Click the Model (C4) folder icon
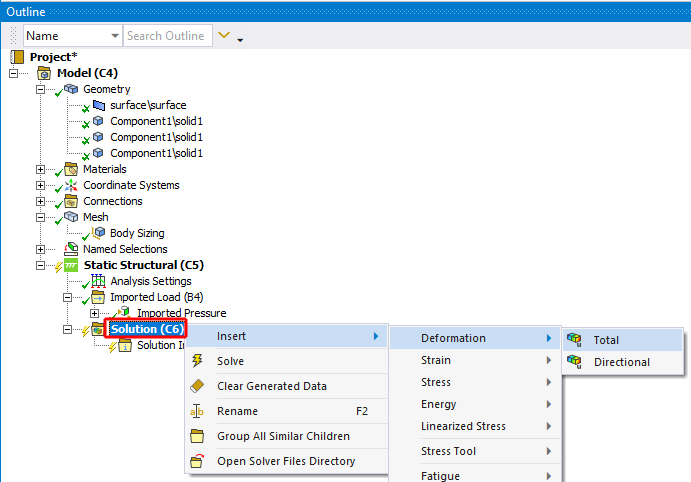Screen dimensions: 691x482 [44, 73]
